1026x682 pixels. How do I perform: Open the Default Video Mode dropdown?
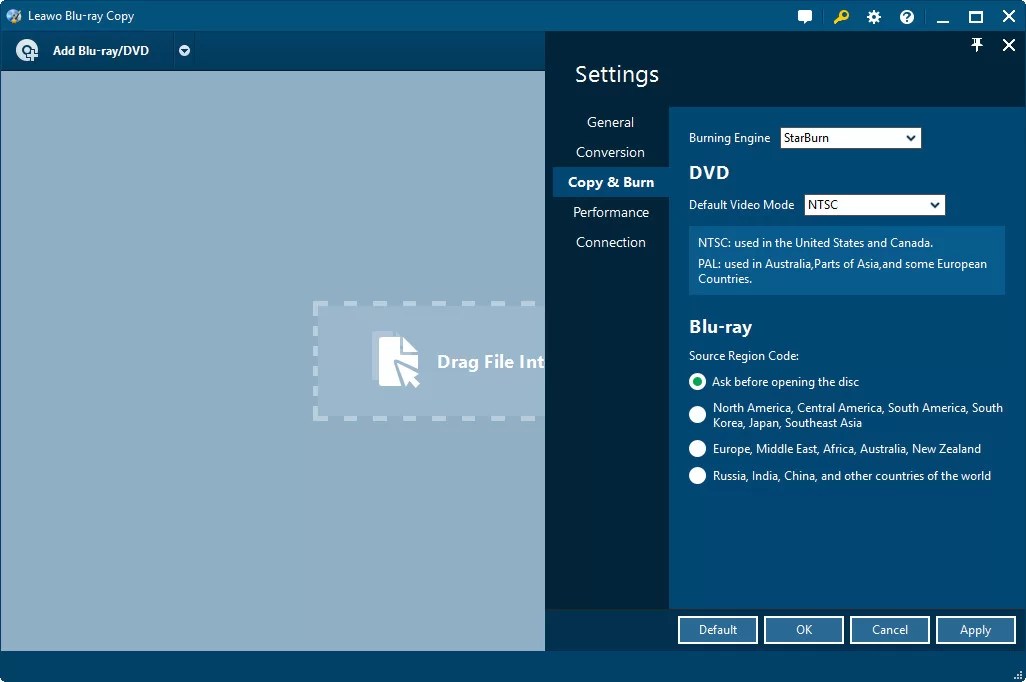874,205
